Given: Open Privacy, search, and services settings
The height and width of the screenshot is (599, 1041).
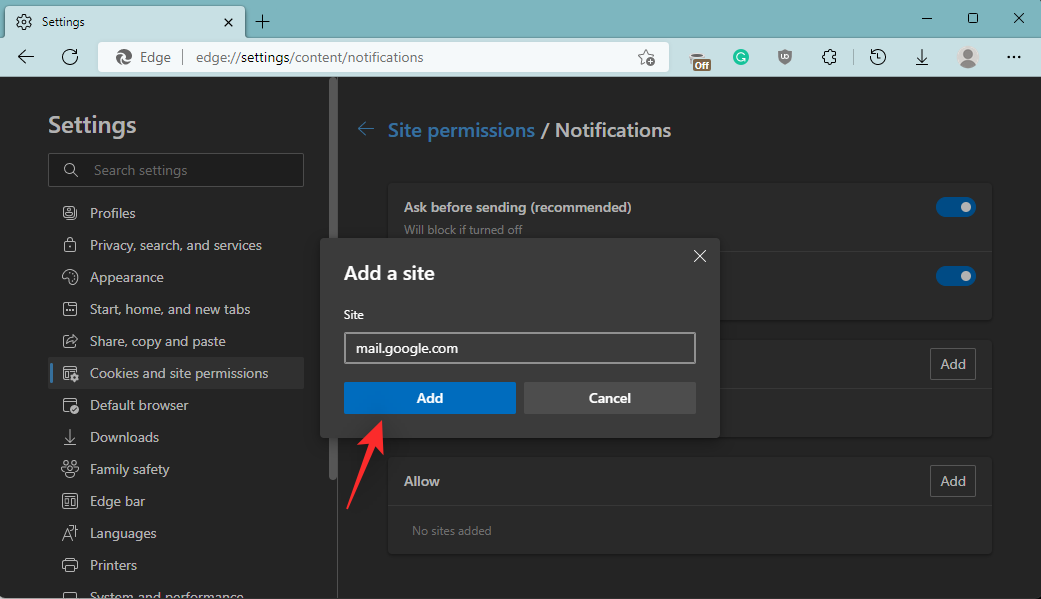Looking at the screenshot, I should tap(175, 245).
